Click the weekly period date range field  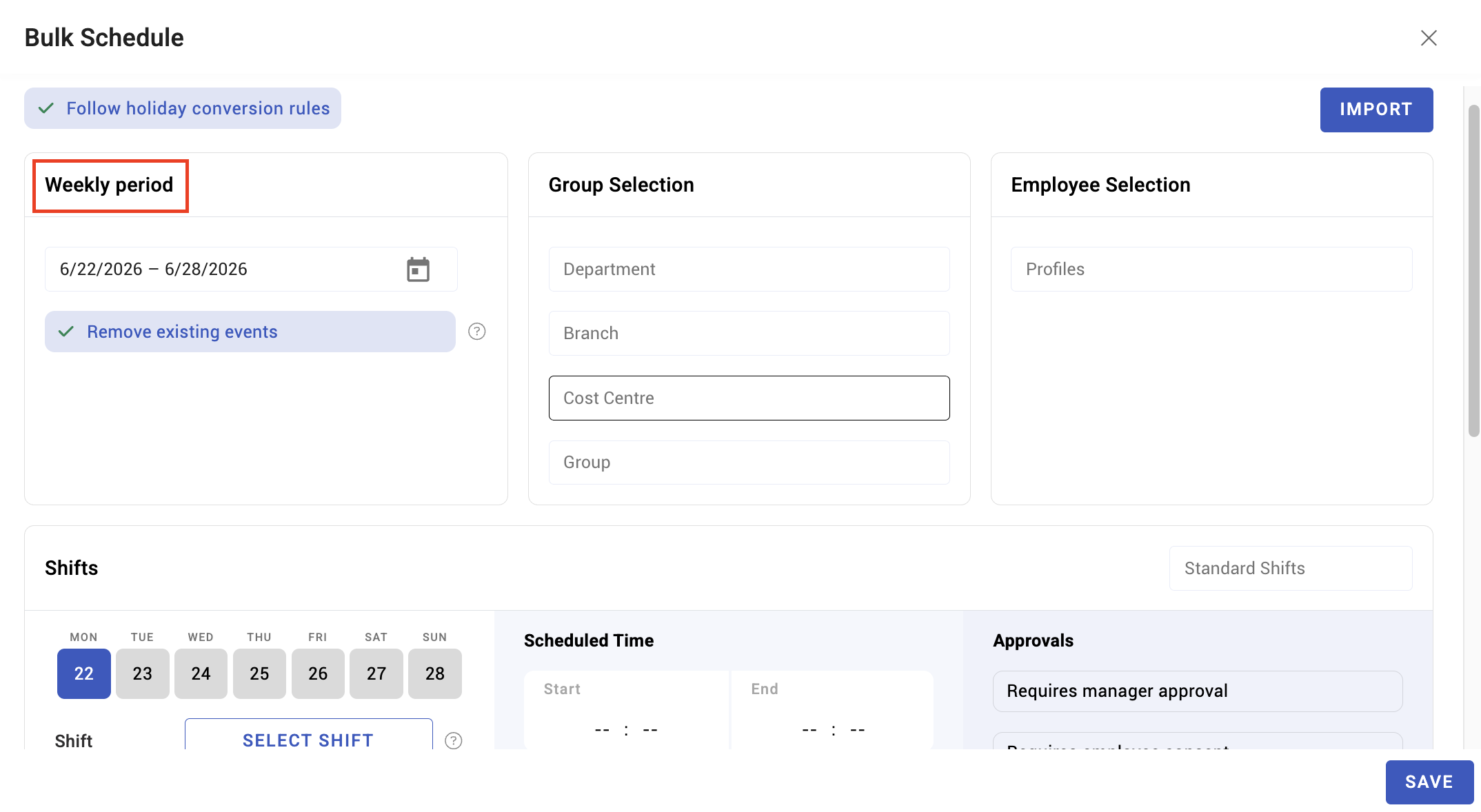click(251, 269)
